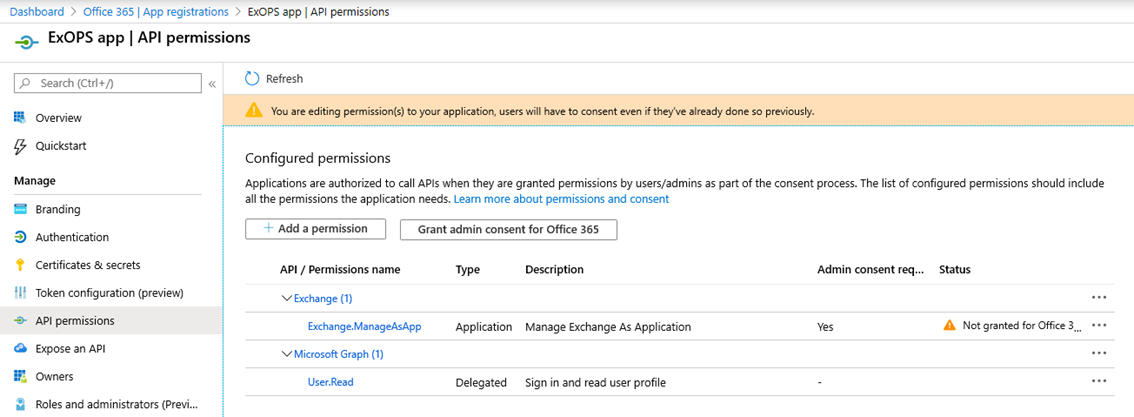Click 'Not granted for Office 3...' status text

pyautogui.click(x=1024, y=325)
